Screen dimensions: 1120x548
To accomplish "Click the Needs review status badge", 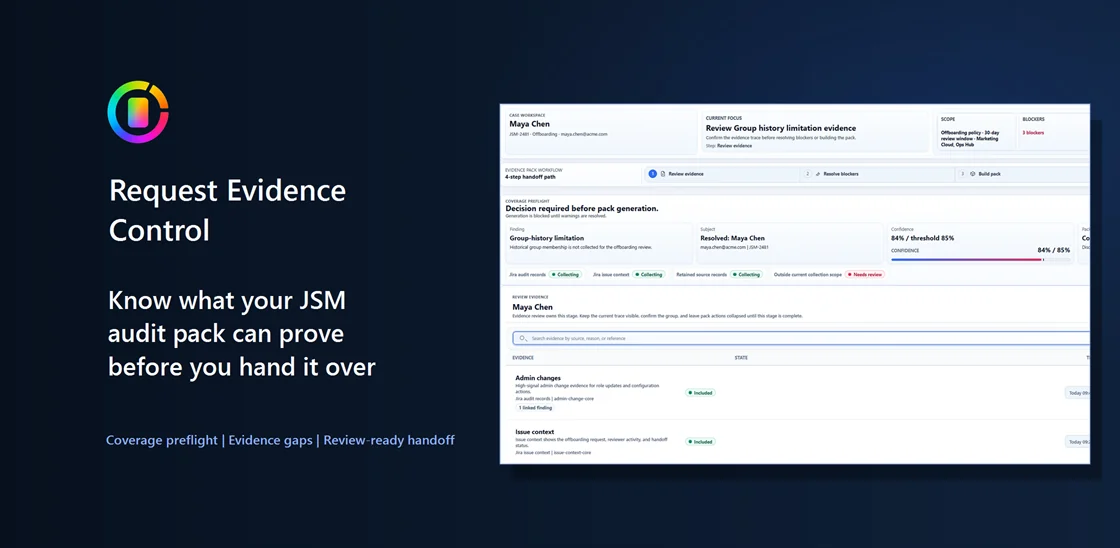I will pos(865,274).
